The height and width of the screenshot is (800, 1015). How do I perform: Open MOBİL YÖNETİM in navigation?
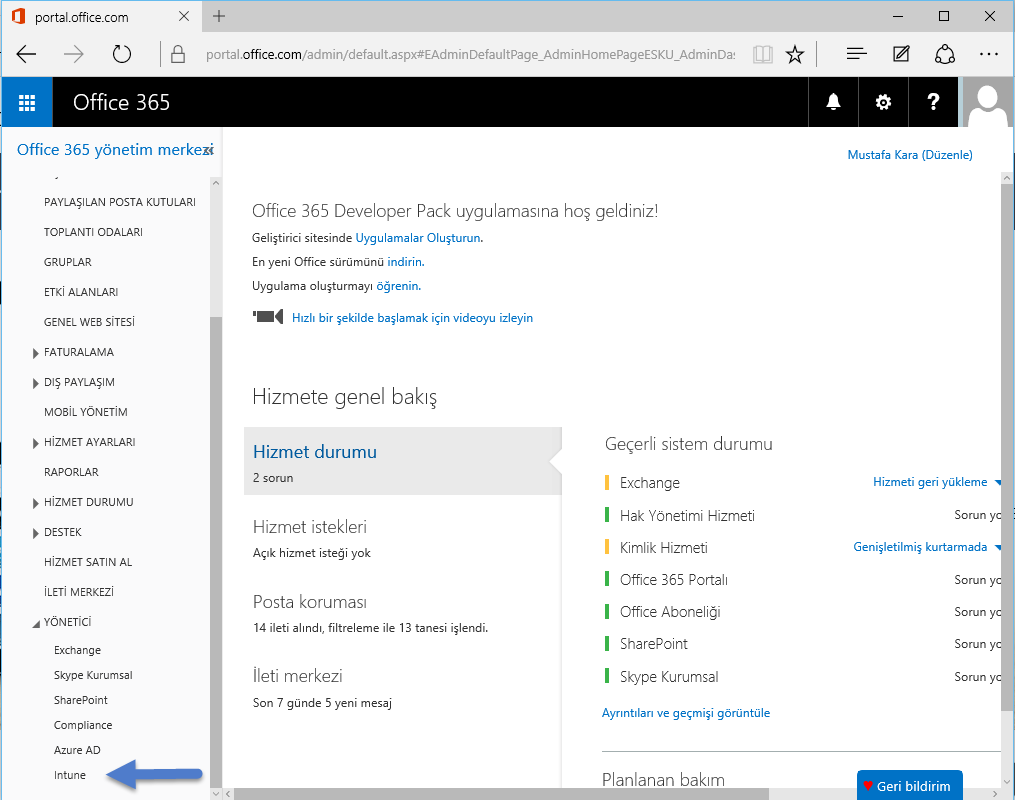point(85,412)
